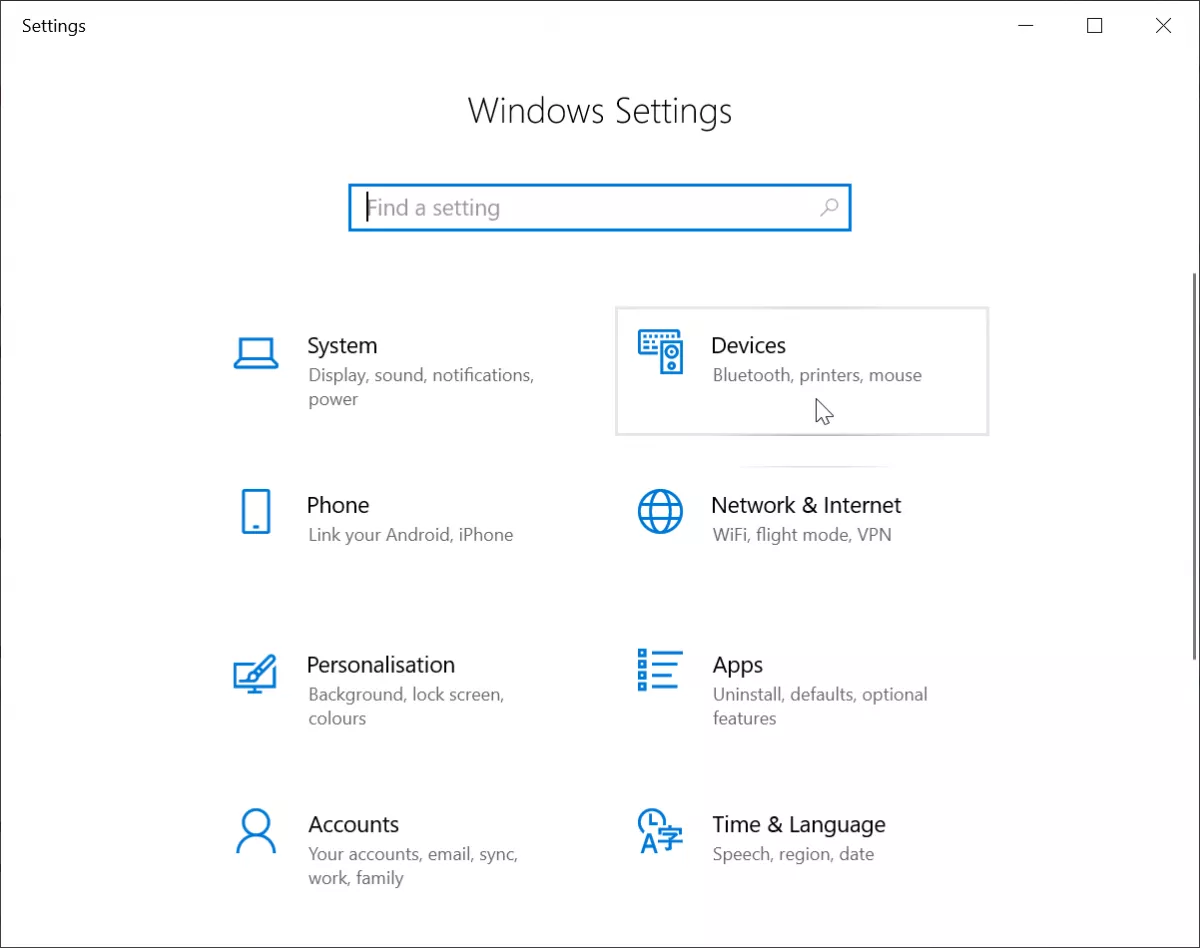Minimize the Settings window

(1025, 26)
